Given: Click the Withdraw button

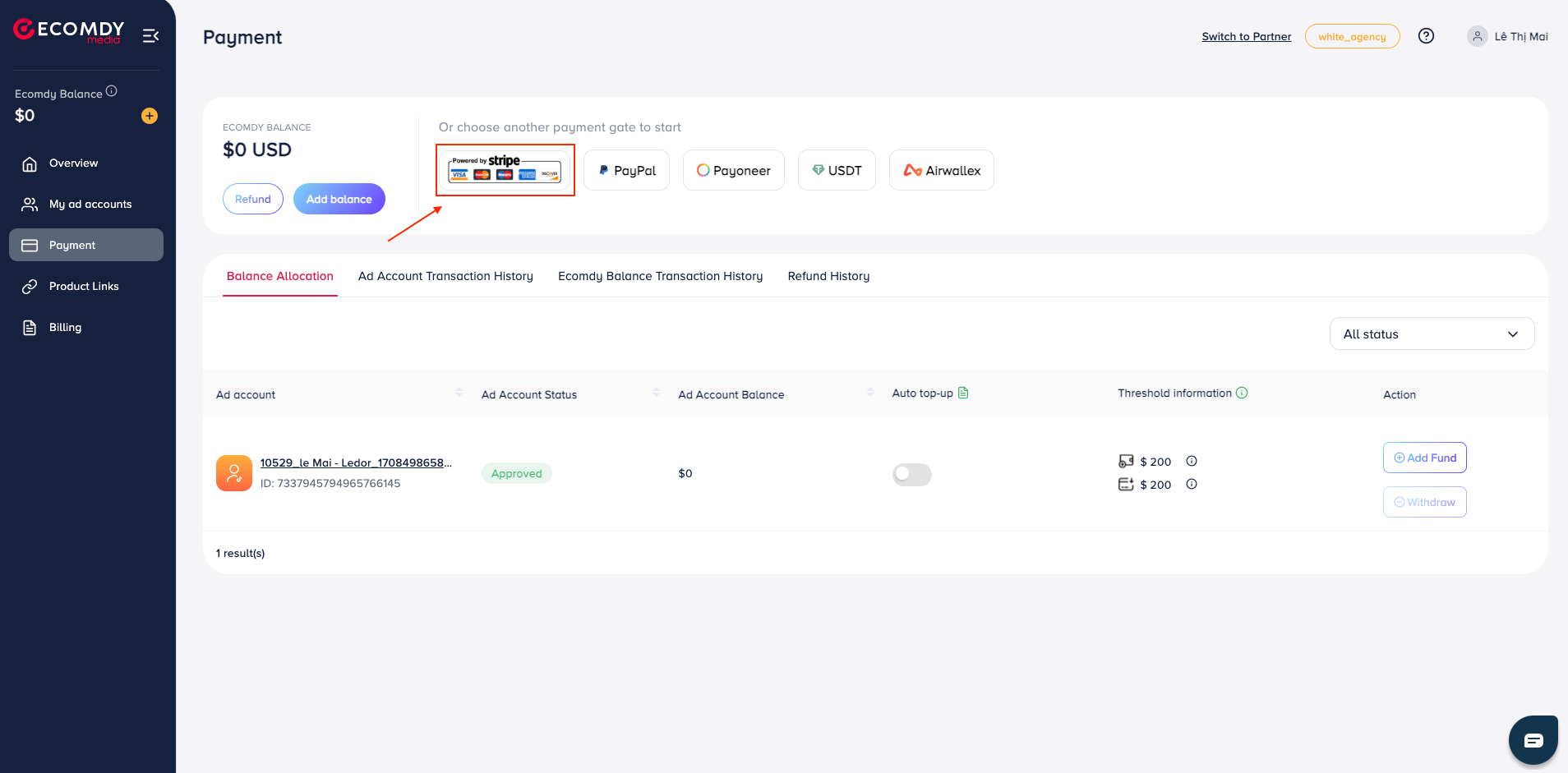Looking at the screenshot, I should click(1425, 502).
